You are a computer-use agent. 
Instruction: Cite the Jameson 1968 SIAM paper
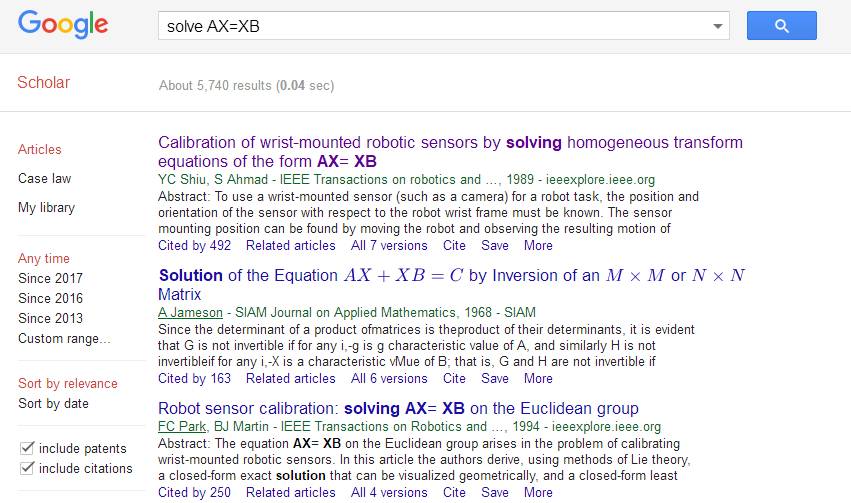click(x=454, y=378)
